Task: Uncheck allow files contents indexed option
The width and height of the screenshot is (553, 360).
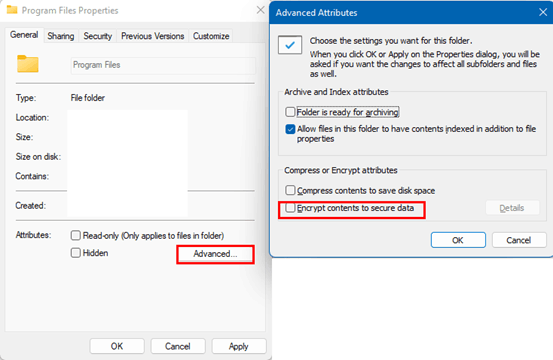Action: 290,129
